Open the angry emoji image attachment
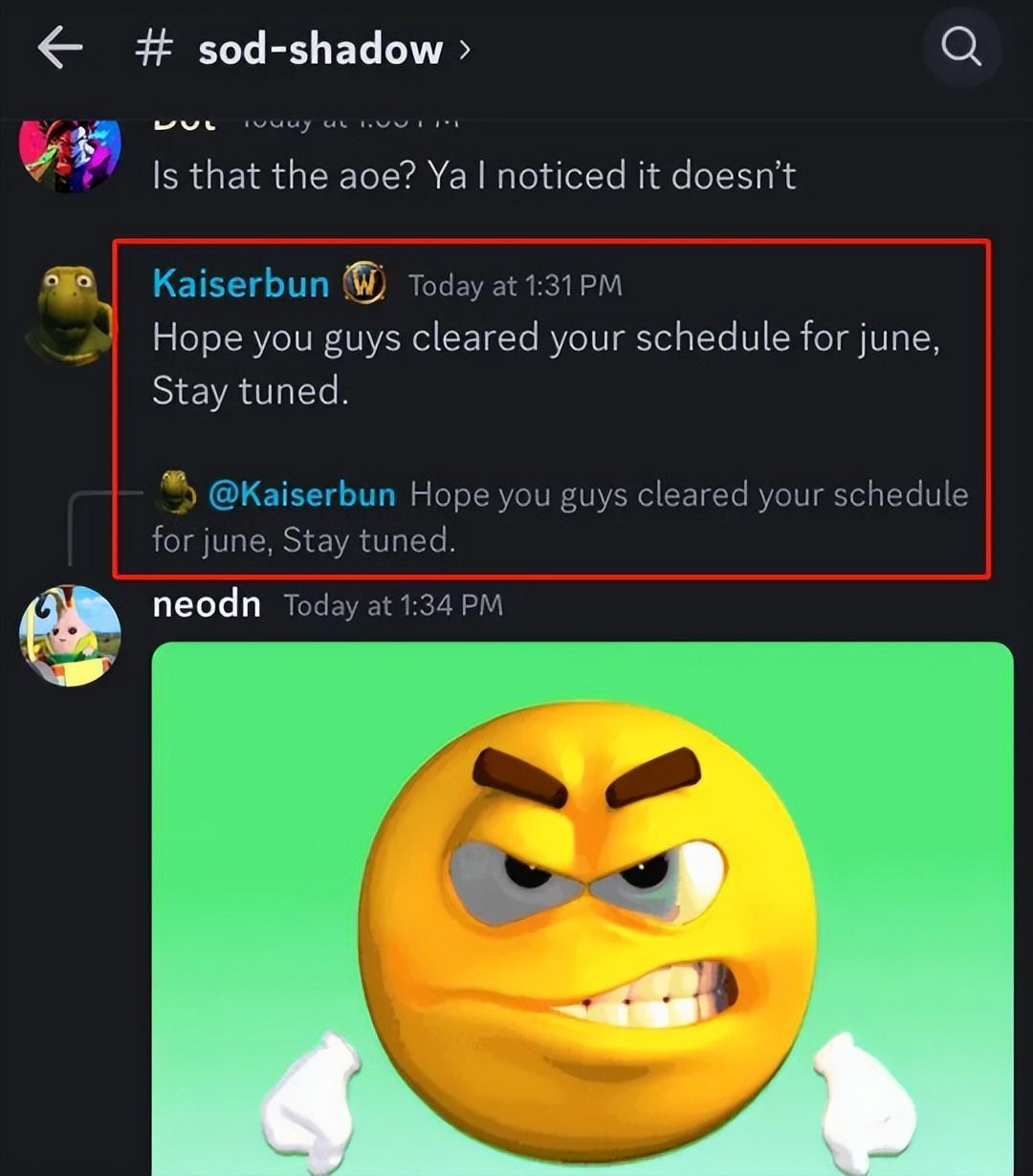1033x1176 pixels. [x=582, y=908]
